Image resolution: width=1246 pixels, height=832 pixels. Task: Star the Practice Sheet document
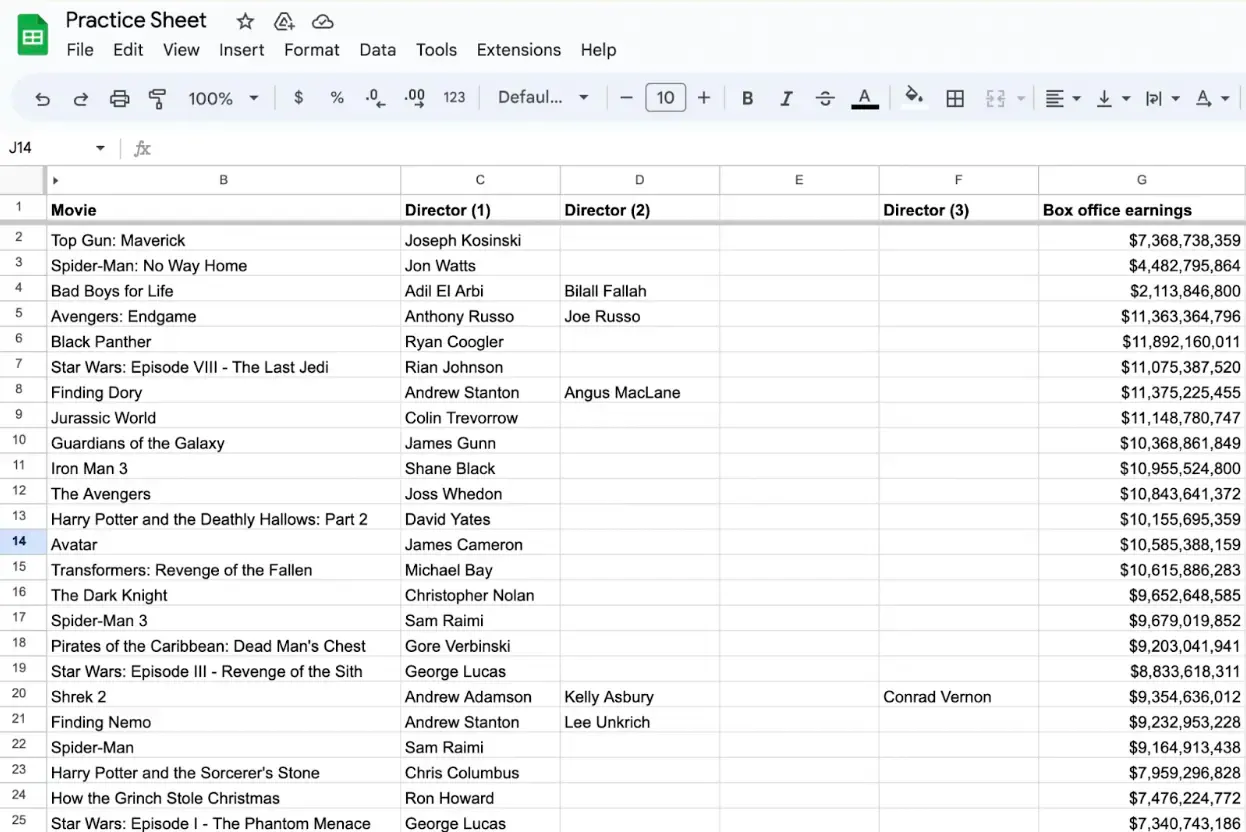coord(245,21)
